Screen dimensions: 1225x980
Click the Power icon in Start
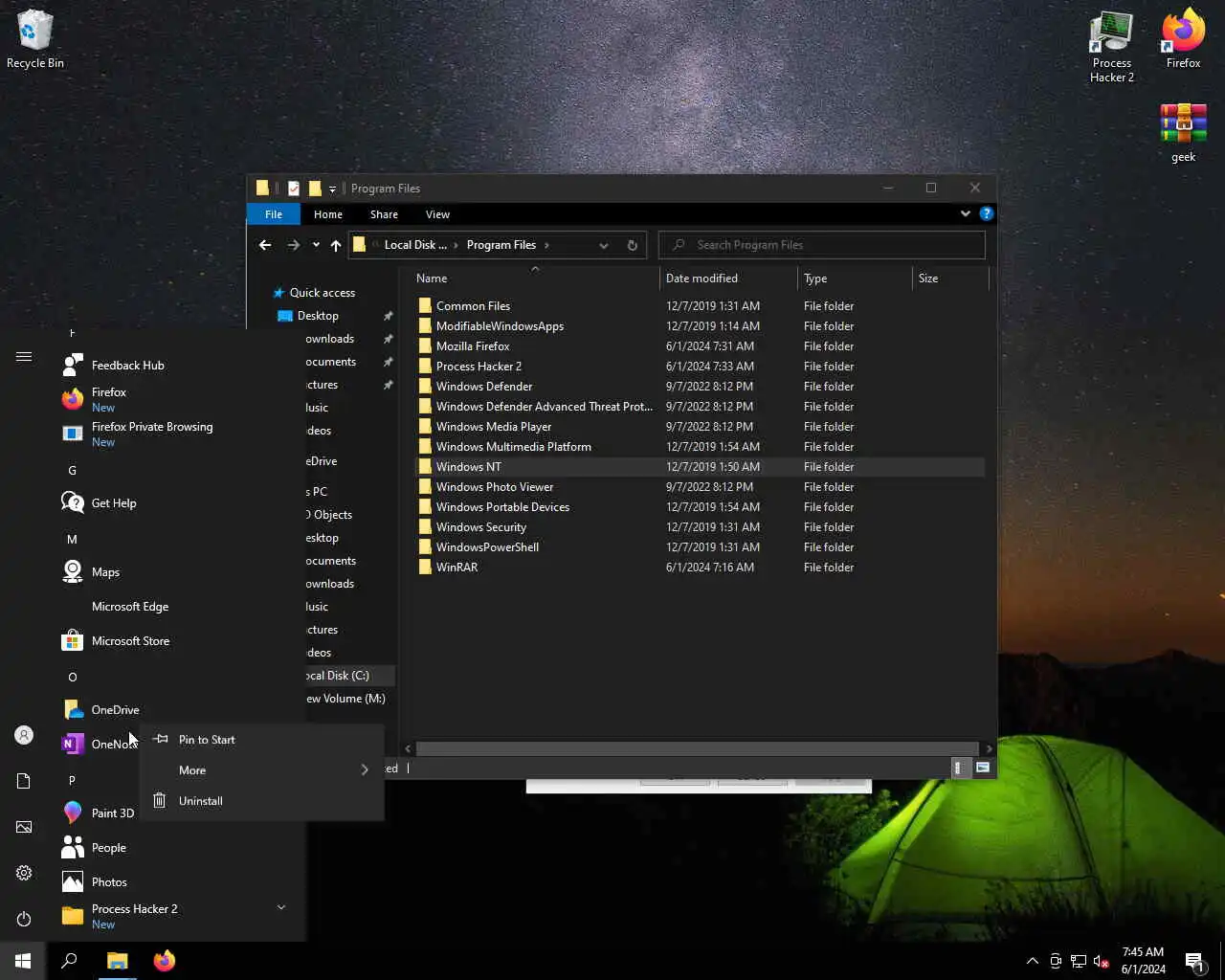(x=24, y=919)
